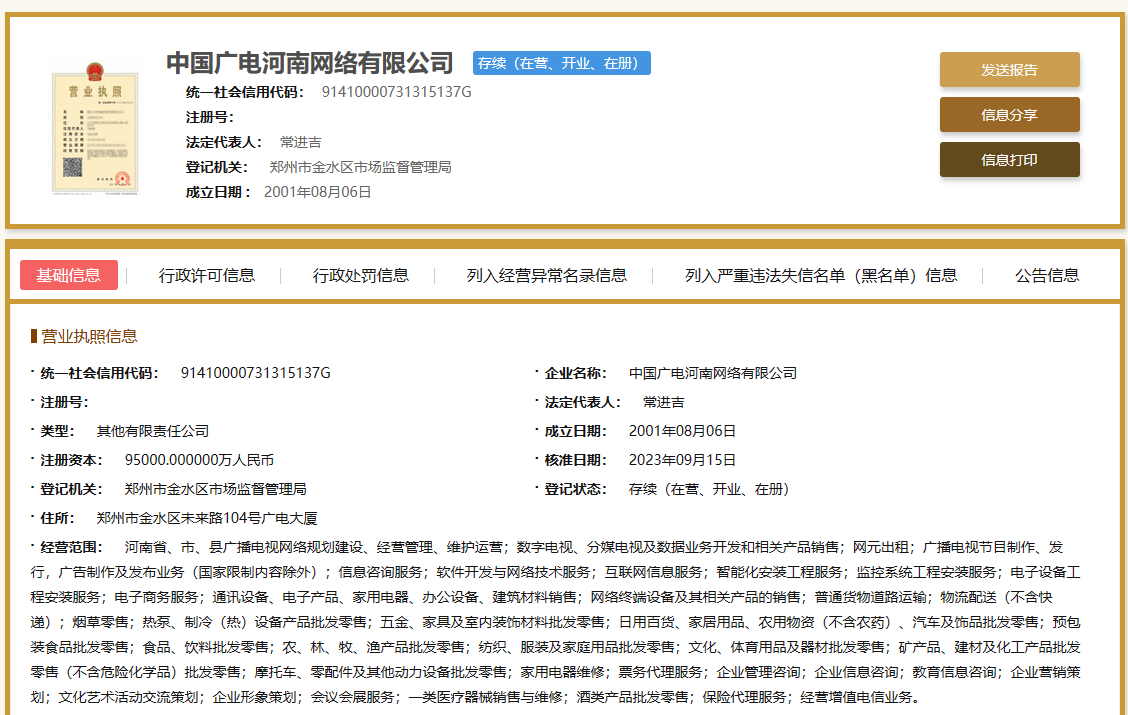Click the 经营范围 label
The height and width of the screenshot is (715, 1128).
71,547
